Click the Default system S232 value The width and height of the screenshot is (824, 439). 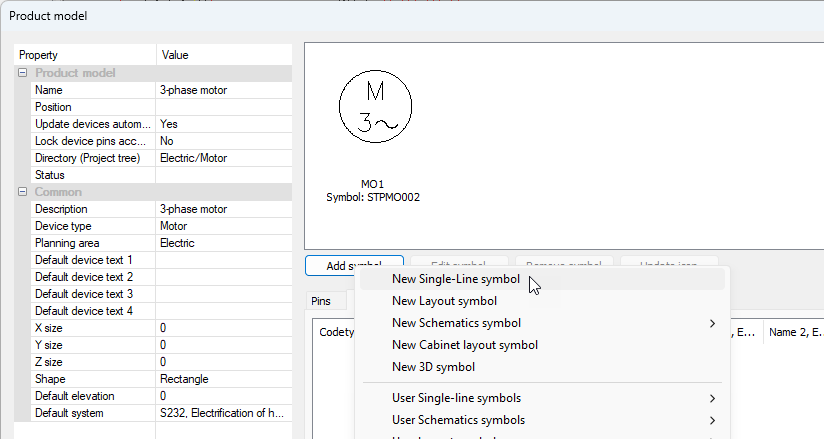[x=224, y=413]
